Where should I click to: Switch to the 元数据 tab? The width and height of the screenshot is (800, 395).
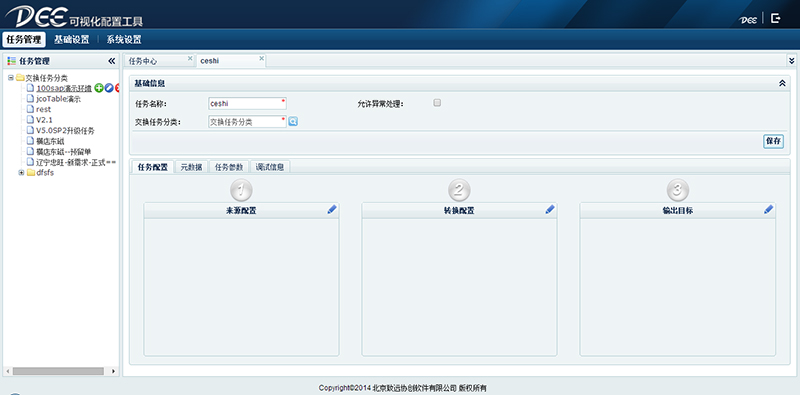coord(191,167)
